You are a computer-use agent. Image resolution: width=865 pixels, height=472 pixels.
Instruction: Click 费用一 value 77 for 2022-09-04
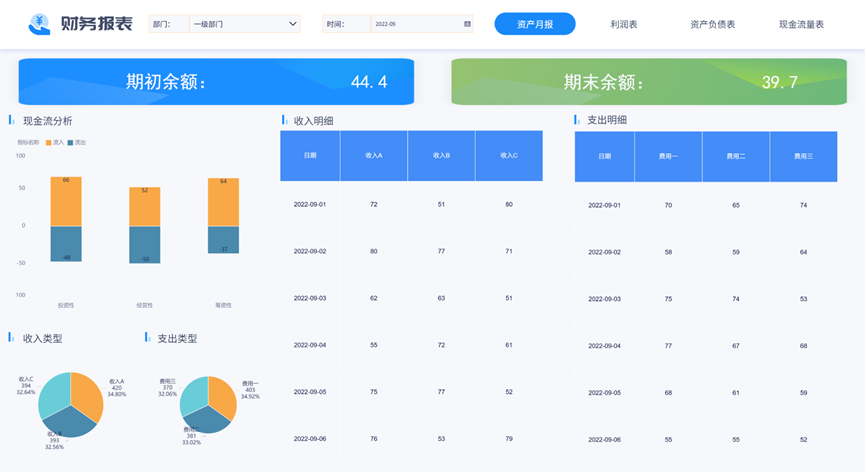669,346
